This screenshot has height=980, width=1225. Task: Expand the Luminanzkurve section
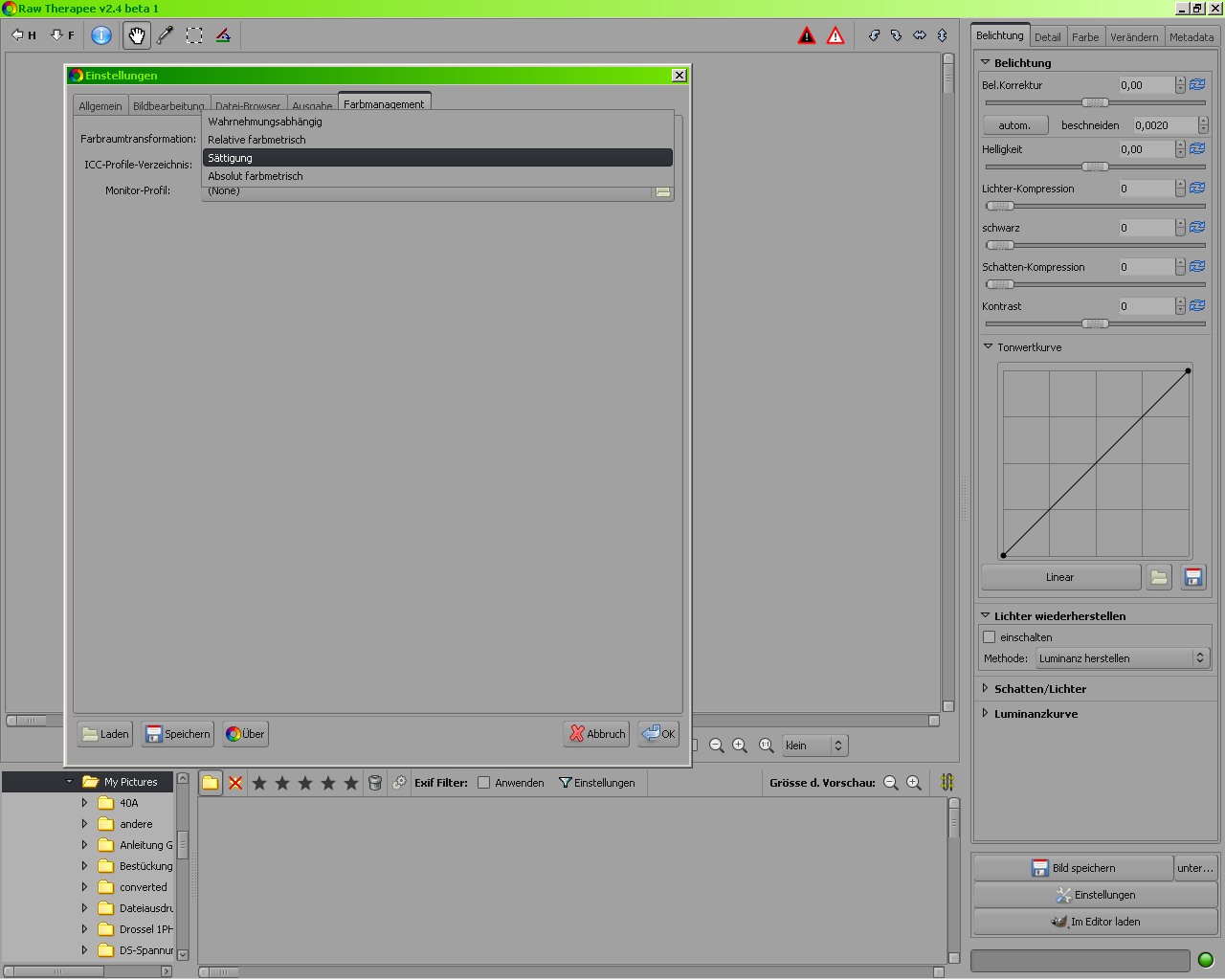[1036, 714]
